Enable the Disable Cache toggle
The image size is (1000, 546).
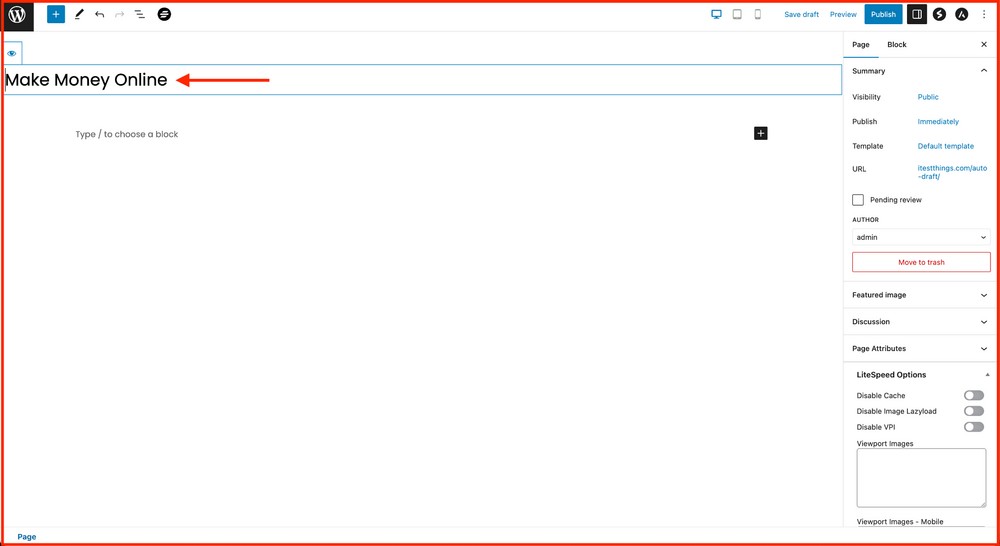pyautogui.click(x=973, y=396)
